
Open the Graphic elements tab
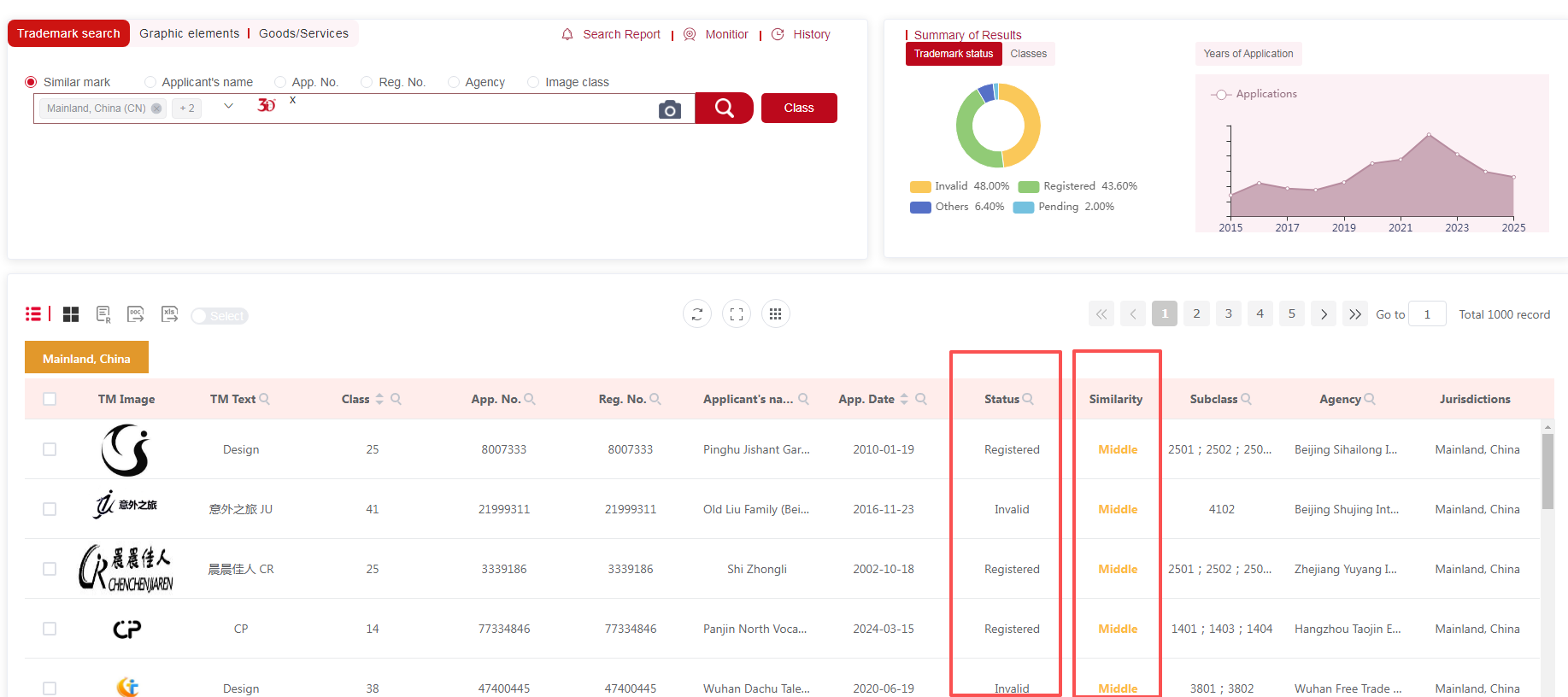189,33
